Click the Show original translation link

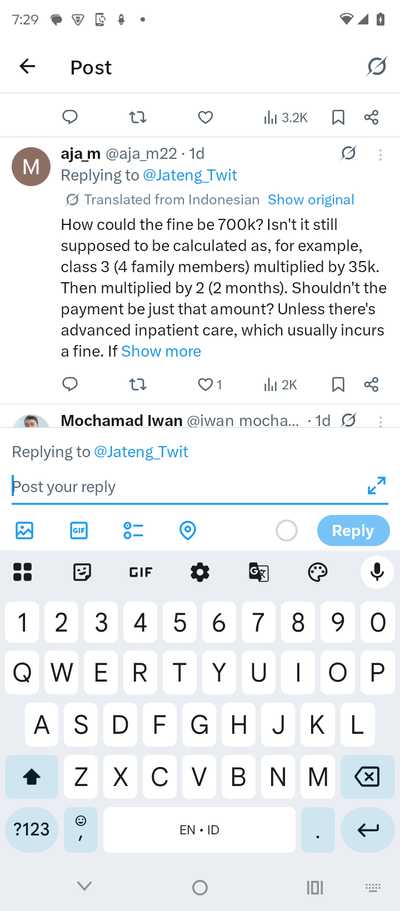coord(311,200)
